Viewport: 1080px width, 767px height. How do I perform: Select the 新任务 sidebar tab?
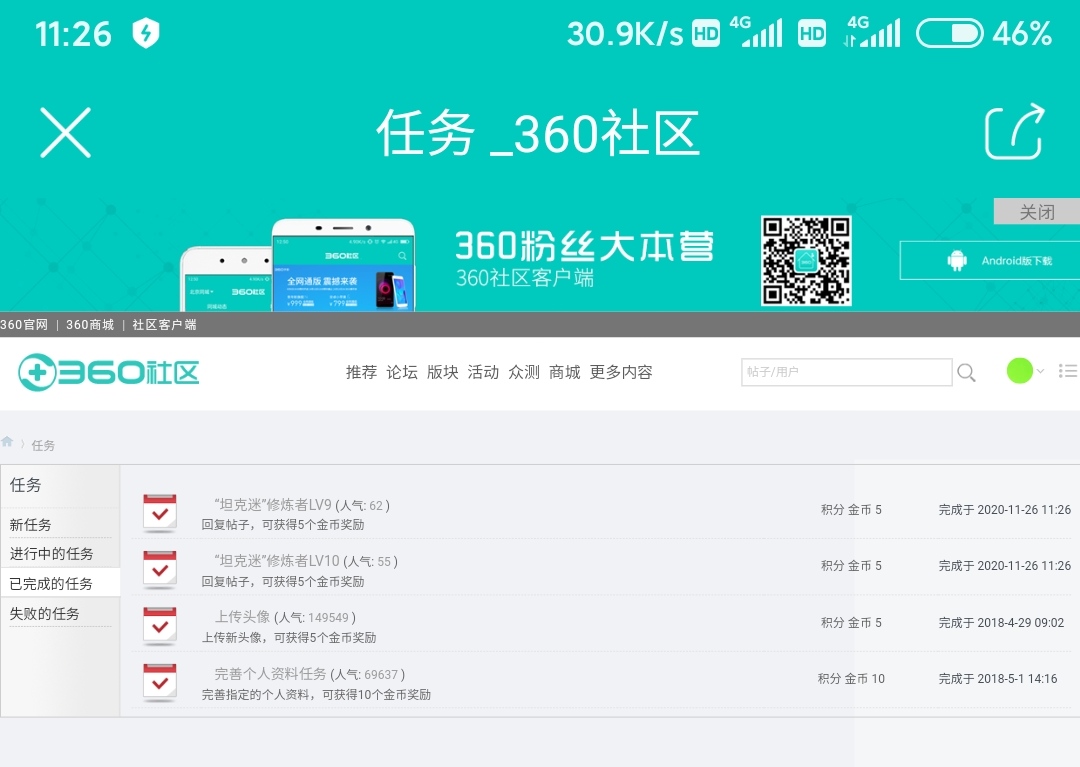[30, 525]
